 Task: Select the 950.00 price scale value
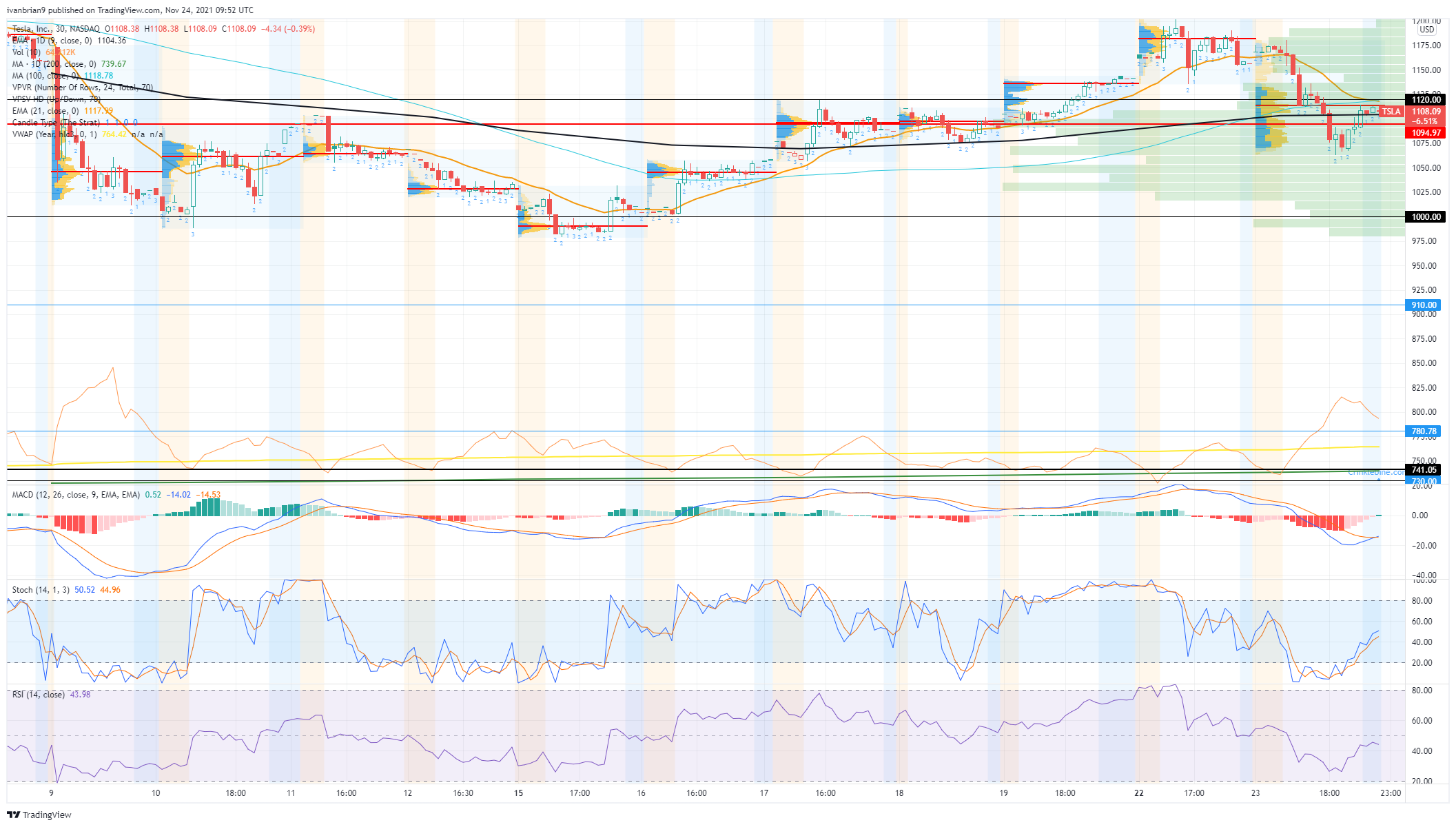click(1426, 266)
